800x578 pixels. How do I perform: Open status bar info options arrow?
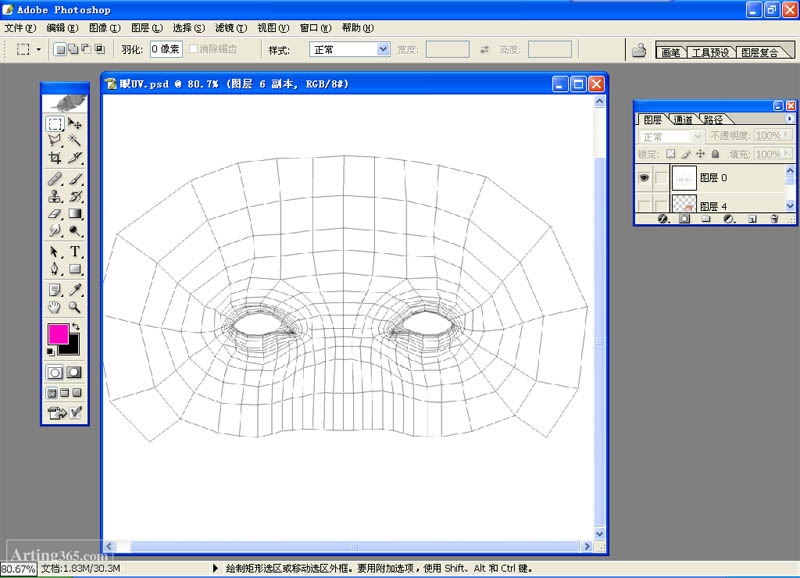tap(215, 568)
